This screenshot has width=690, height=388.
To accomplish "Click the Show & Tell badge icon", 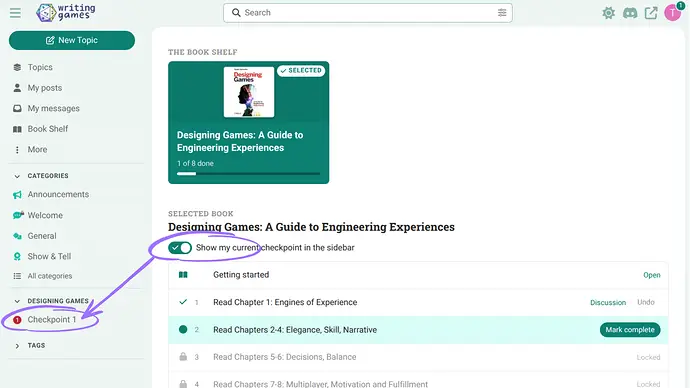I will point(17,256).
